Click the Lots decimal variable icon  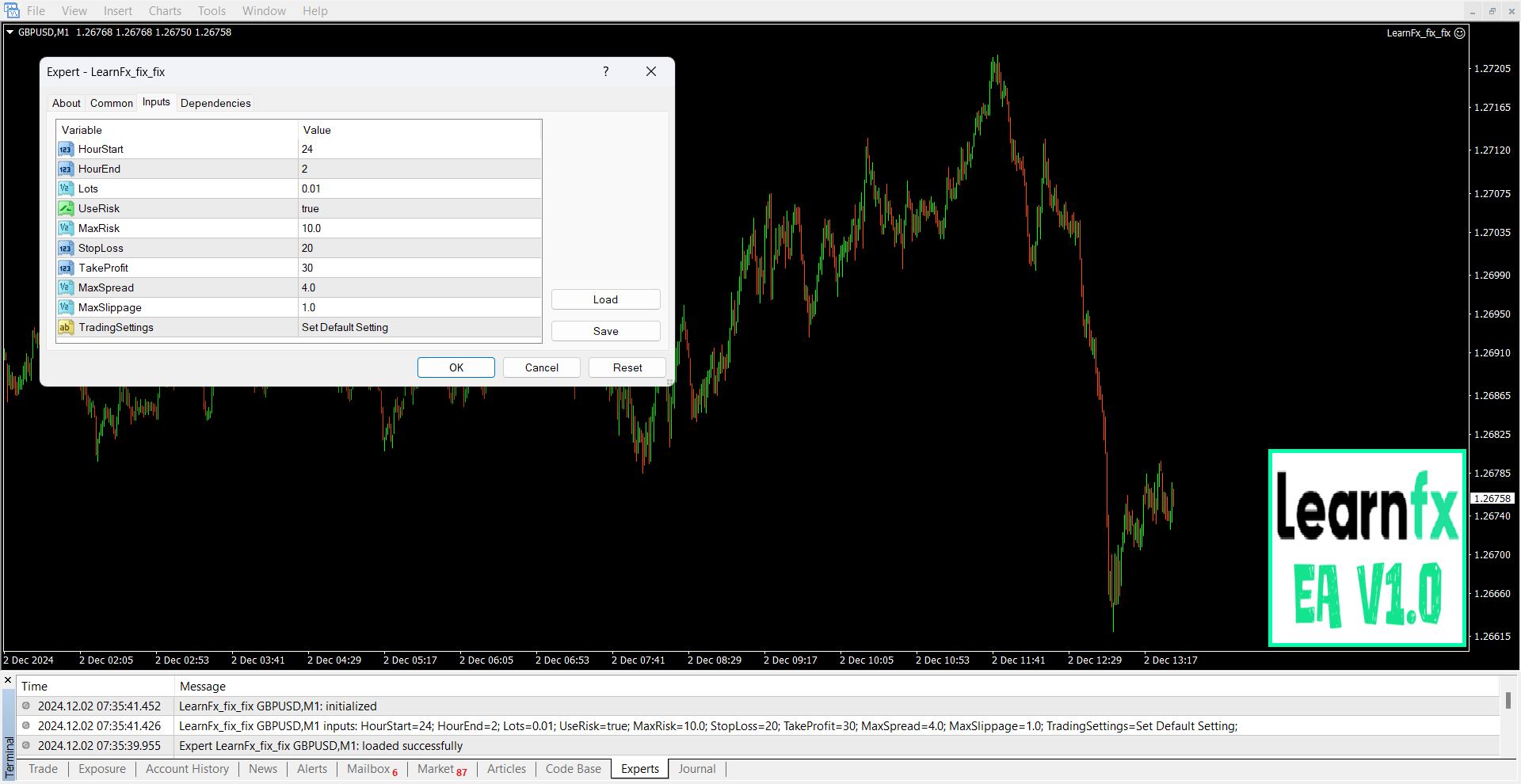click(x=66, y=189)
